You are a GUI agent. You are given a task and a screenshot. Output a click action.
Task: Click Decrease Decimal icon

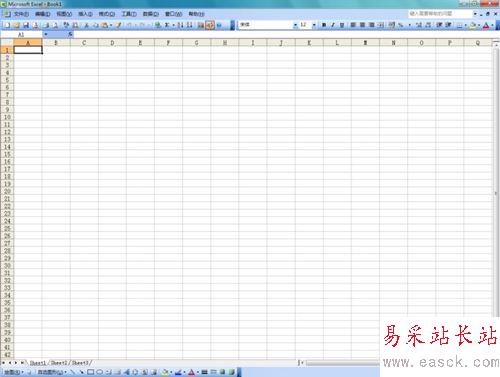(428, 25)
